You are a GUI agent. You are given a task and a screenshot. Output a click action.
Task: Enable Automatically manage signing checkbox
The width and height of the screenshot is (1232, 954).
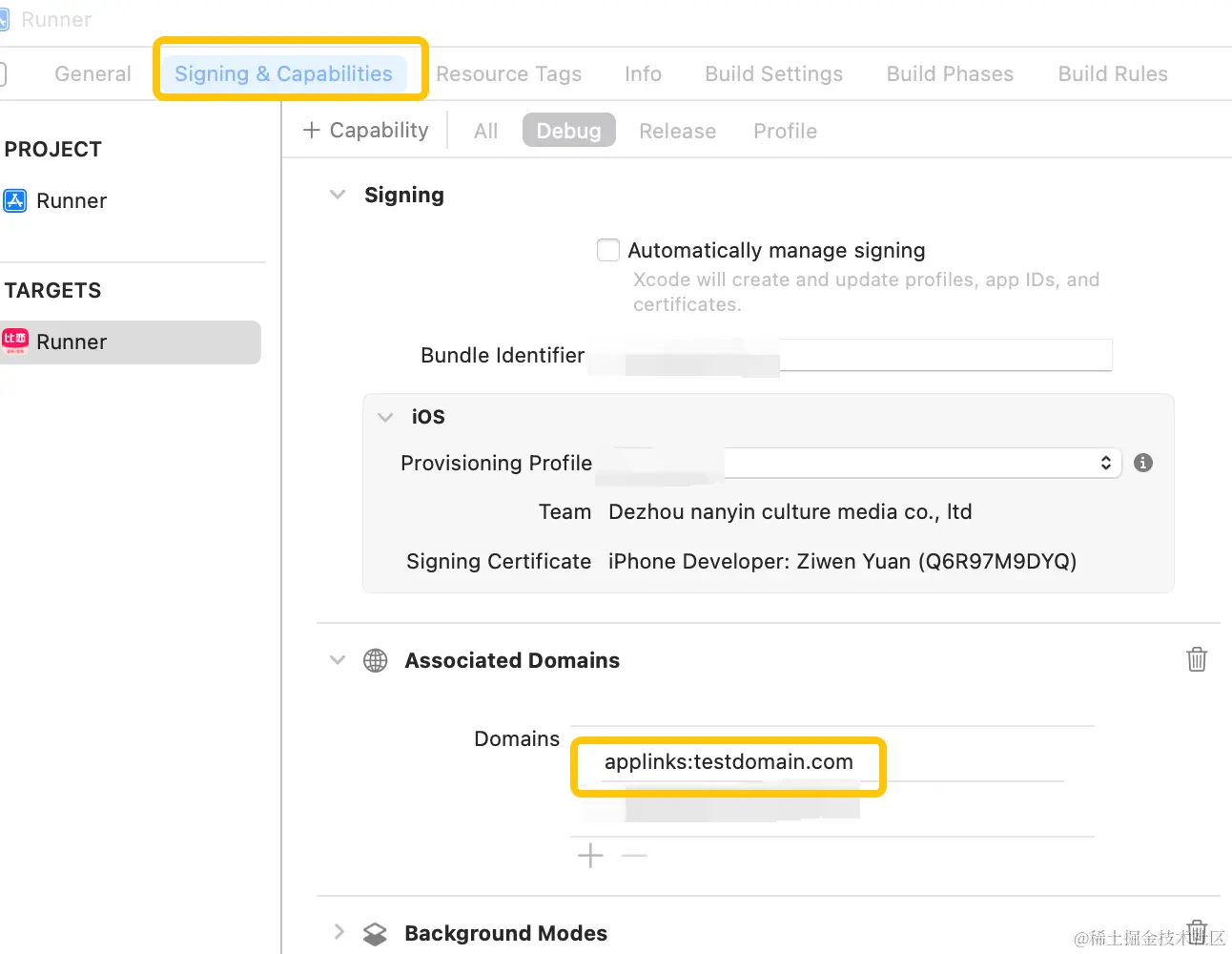(608, 250)
